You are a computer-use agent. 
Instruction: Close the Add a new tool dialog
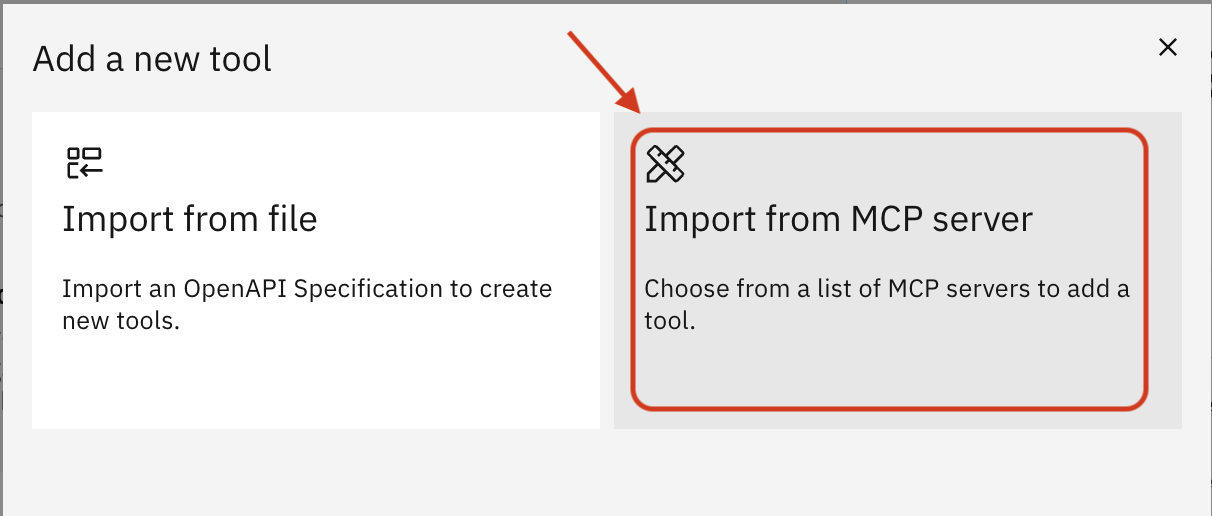point(1167,47)
